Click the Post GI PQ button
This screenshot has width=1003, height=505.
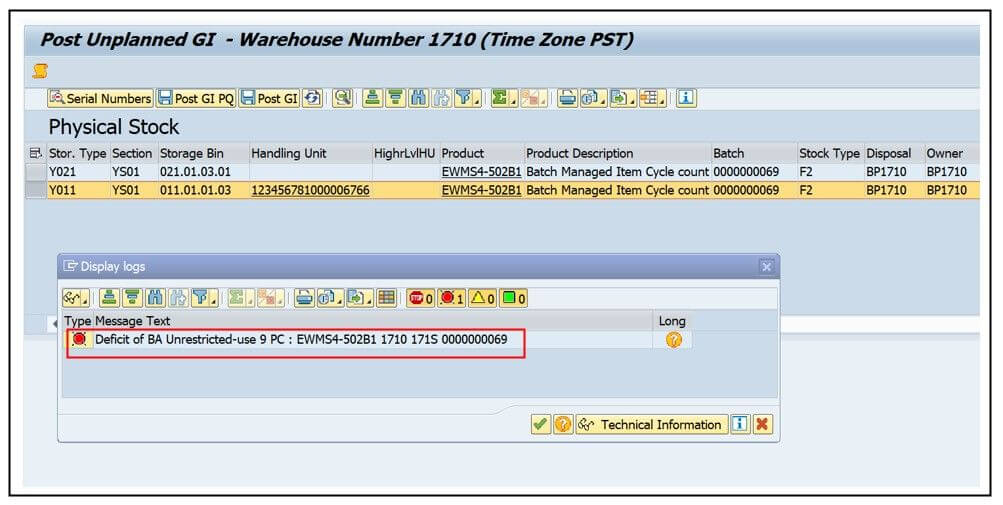pos(196,99)
